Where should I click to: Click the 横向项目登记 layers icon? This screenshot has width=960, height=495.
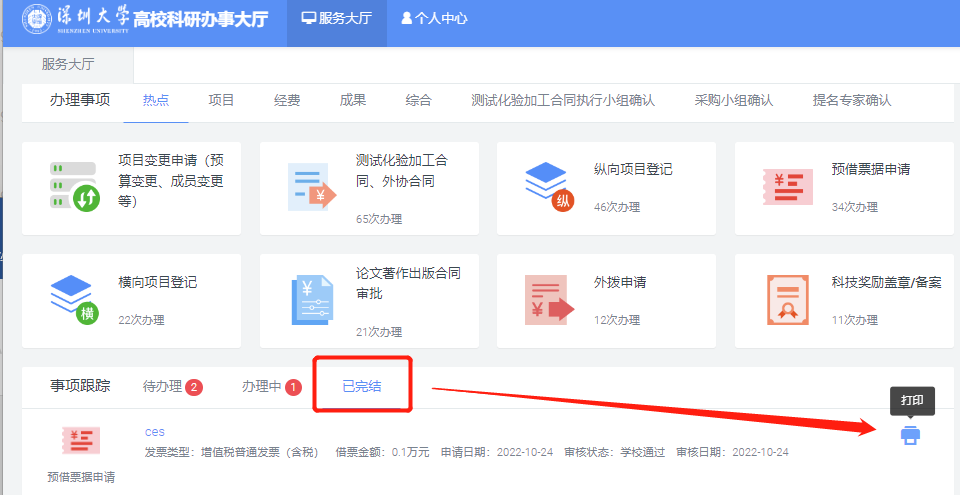click(x=74, y=299)
